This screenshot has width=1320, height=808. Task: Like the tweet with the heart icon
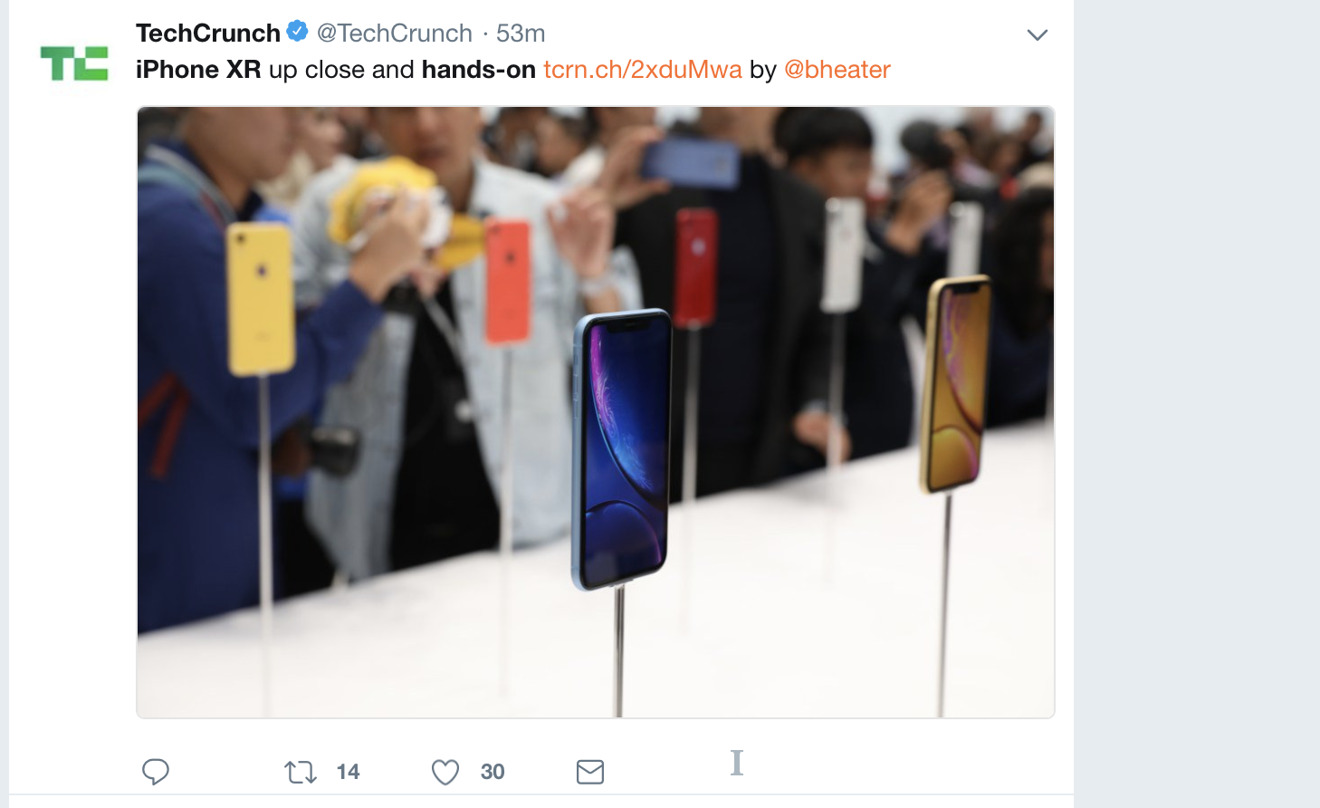tap(445, 772)
